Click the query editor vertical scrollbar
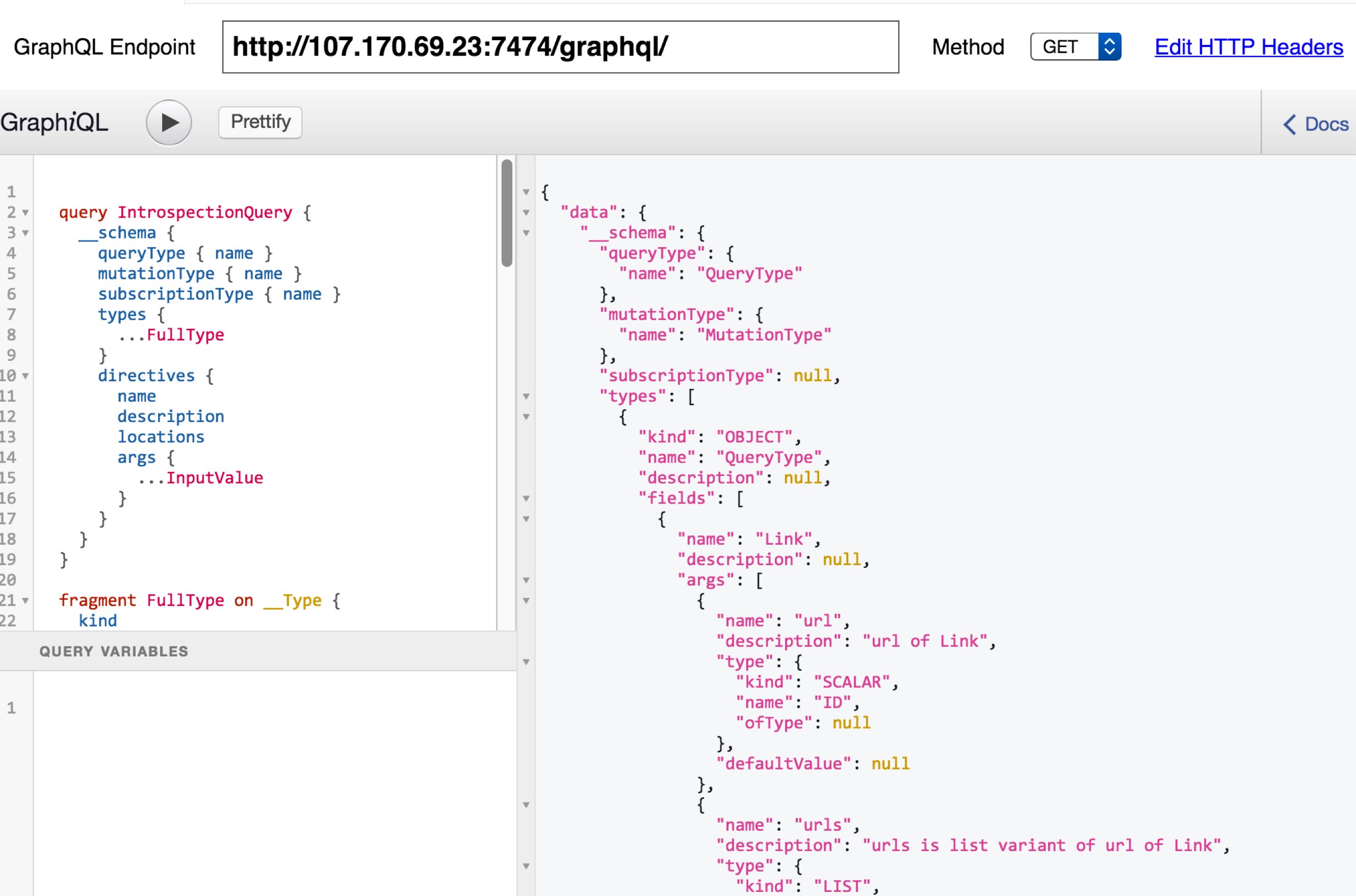 pyautogui.click(x=506, y=213)
